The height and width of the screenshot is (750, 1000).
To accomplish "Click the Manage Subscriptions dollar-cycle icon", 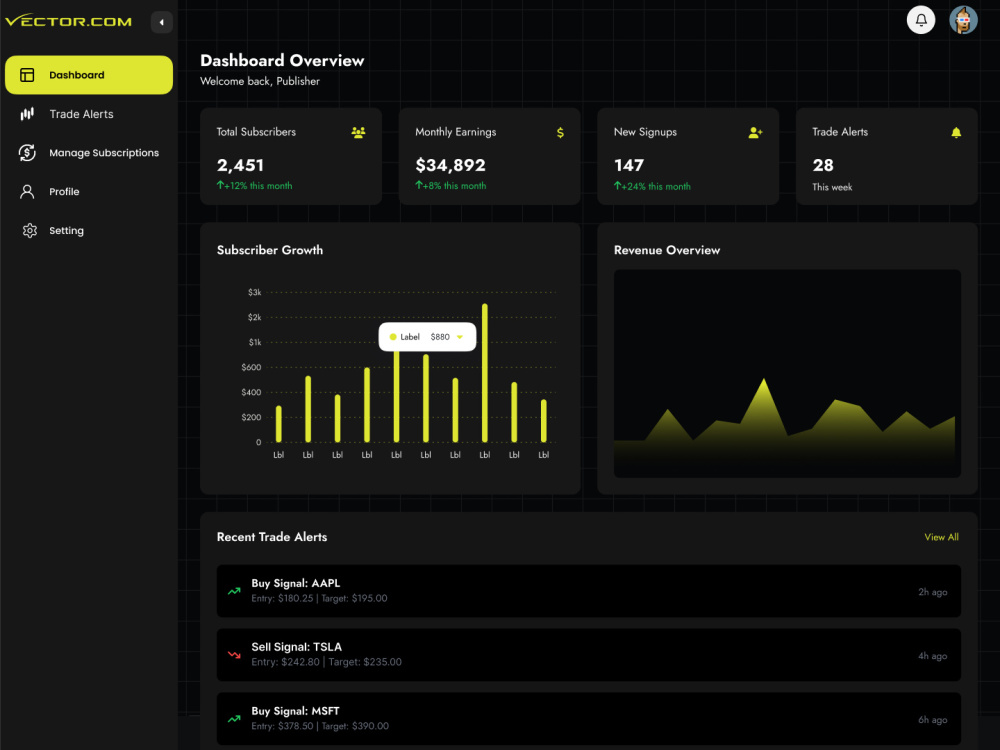I will click(27, 153).
